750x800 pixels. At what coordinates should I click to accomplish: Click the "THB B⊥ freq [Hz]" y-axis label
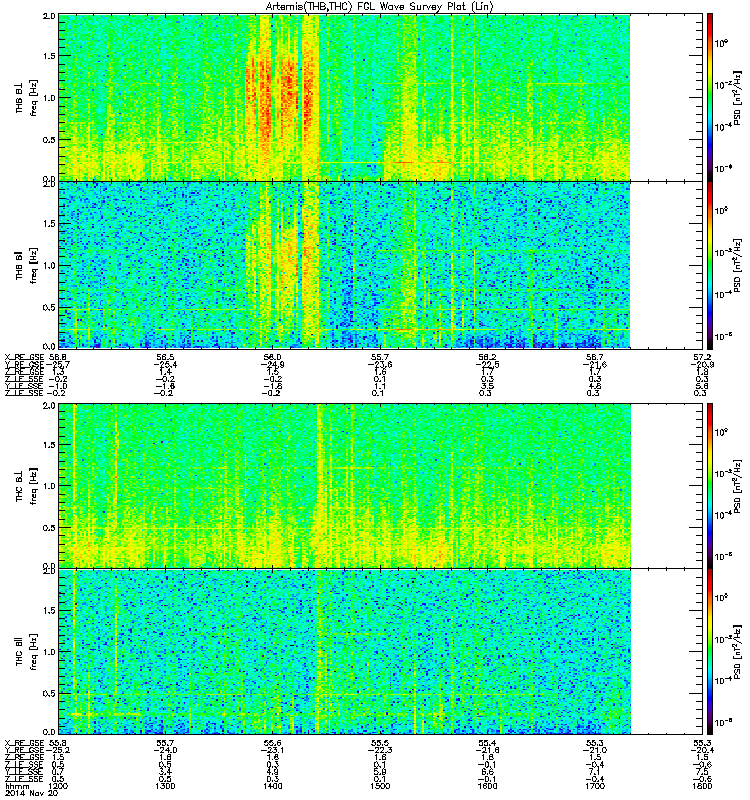pyautogui.click(x=26, y=98)
